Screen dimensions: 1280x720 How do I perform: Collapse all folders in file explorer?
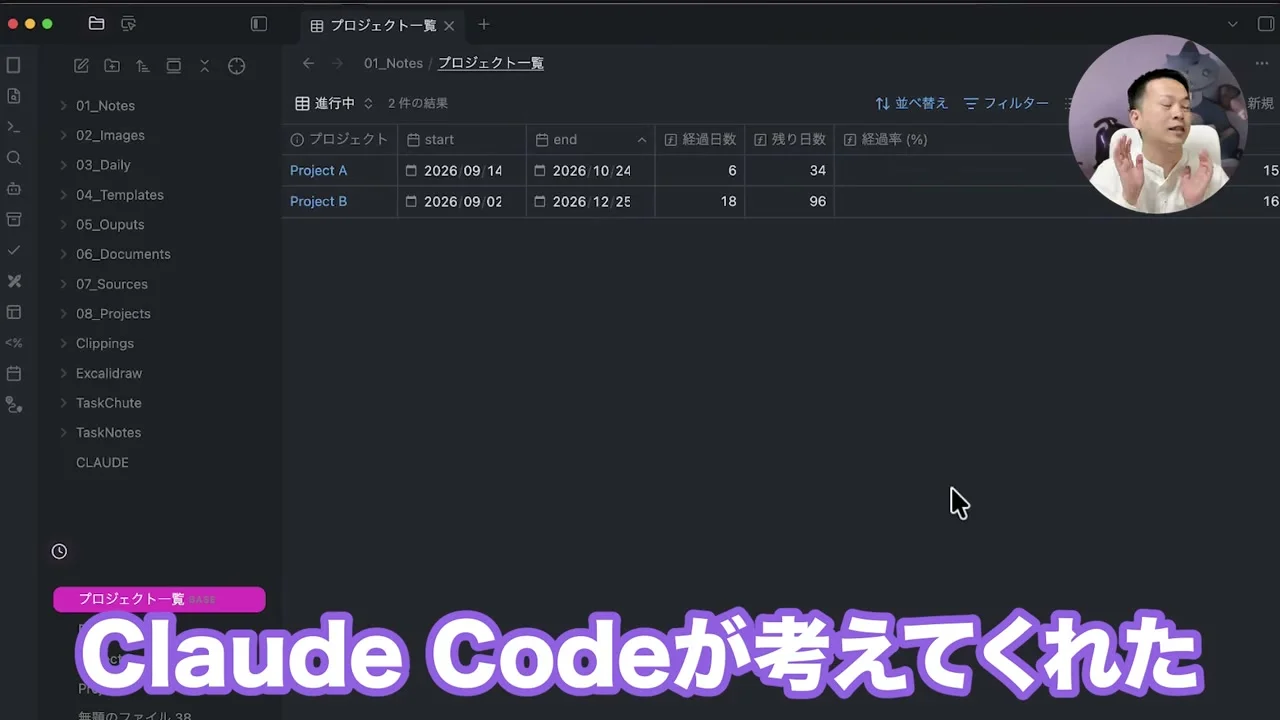click(204, 66)
